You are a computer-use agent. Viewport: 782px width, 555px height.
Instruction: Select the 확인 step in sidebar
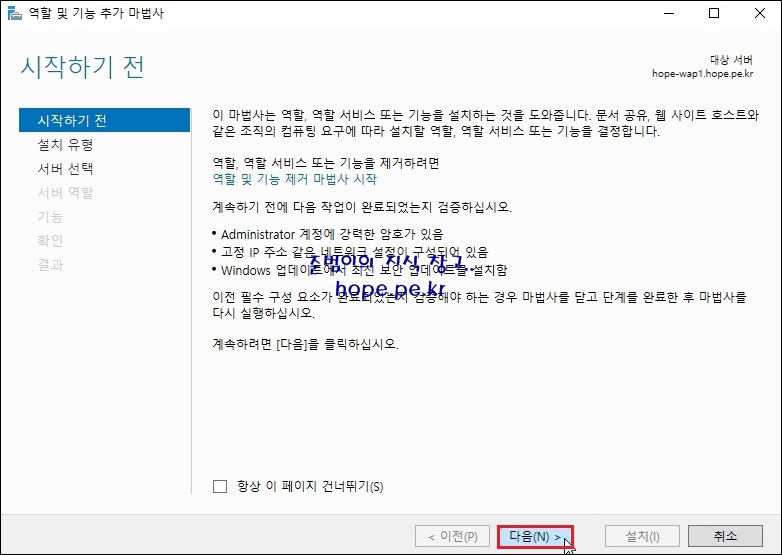(x=50, y=240)
